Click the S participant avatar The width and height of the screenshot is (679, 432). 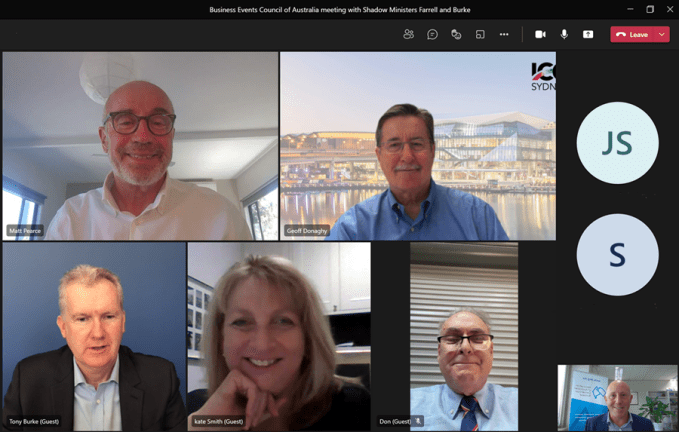point(618,255)
